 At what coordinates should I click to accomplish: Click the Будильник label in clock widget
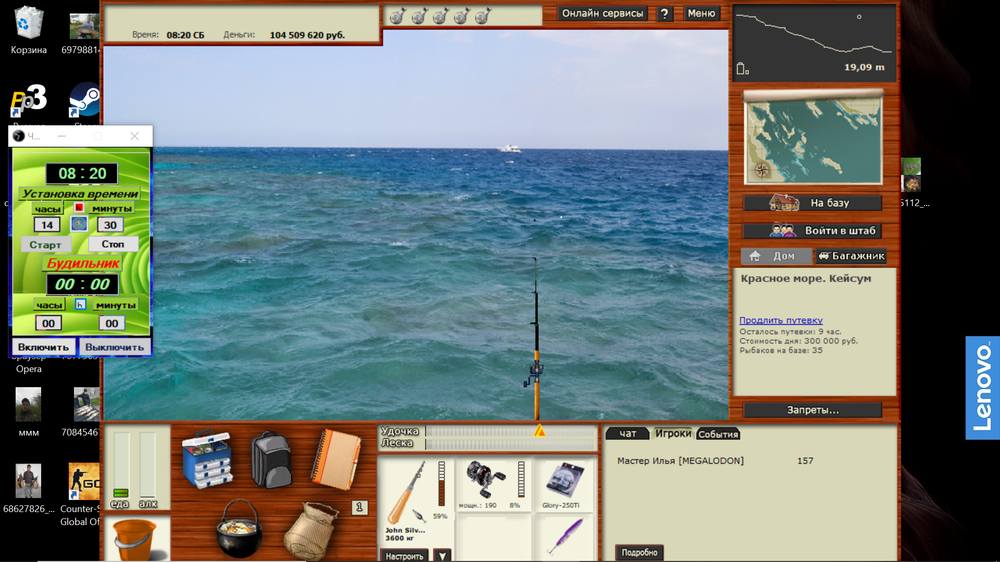[83, 263]
